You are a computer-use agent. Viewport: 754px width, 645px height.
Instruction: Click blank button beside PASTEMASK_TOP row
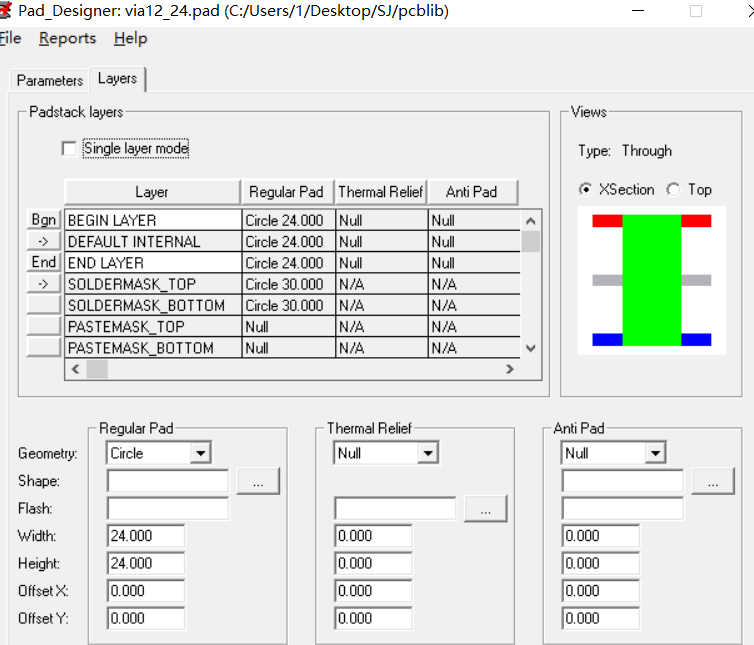coord(44,326)
